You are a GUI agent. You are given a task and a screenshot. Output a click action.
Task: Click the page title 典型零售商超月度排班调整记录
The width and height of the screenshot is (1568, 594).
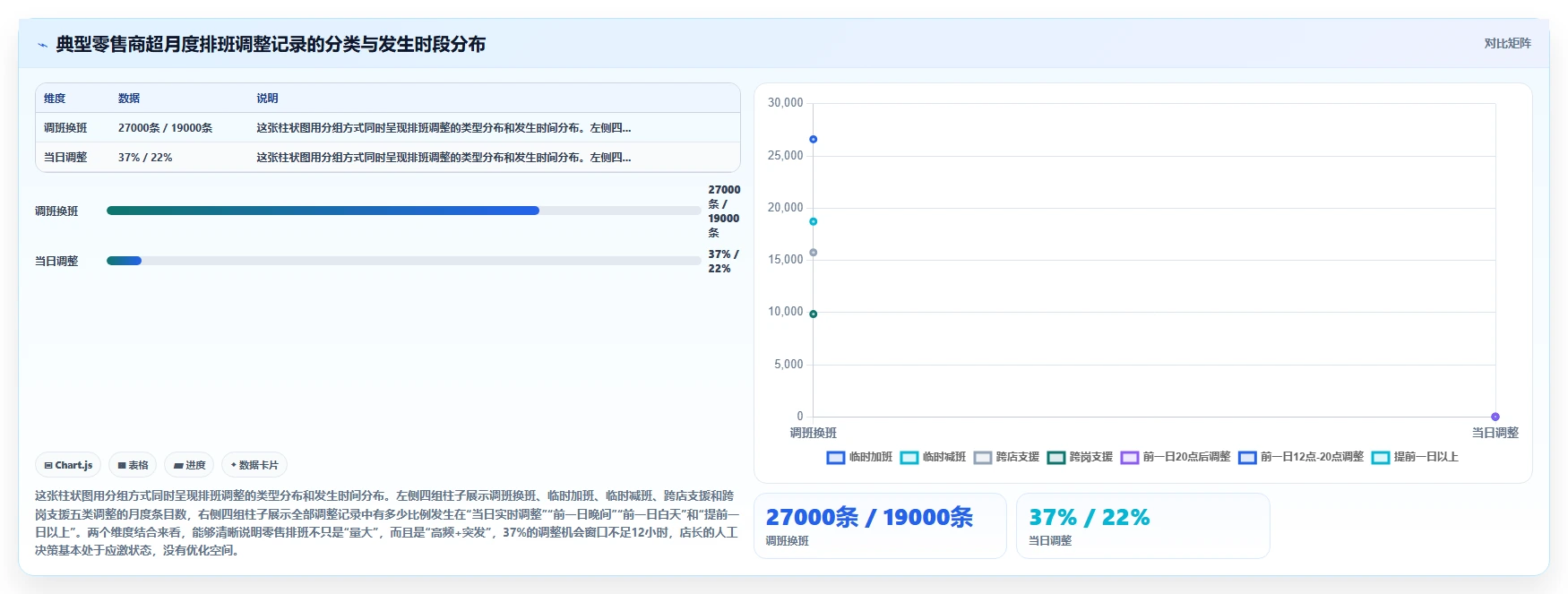[271, 44]
